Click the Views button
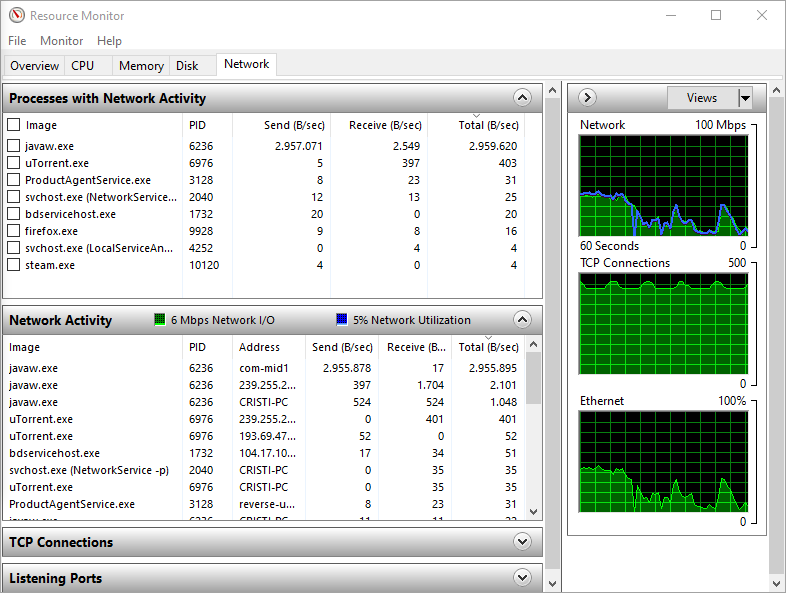This screenshot has height=593, width=786. tap(702, 98)
